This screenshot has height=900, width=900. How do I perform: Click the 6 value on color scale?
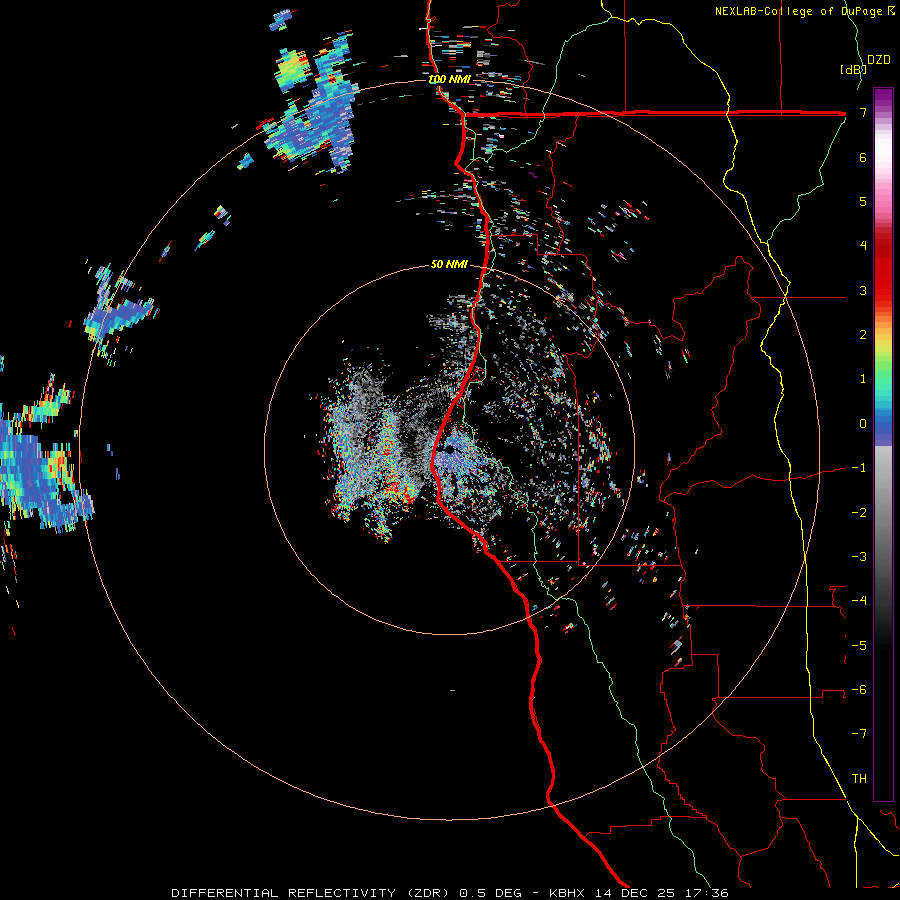pyautogui.click(x=863, y=157)
